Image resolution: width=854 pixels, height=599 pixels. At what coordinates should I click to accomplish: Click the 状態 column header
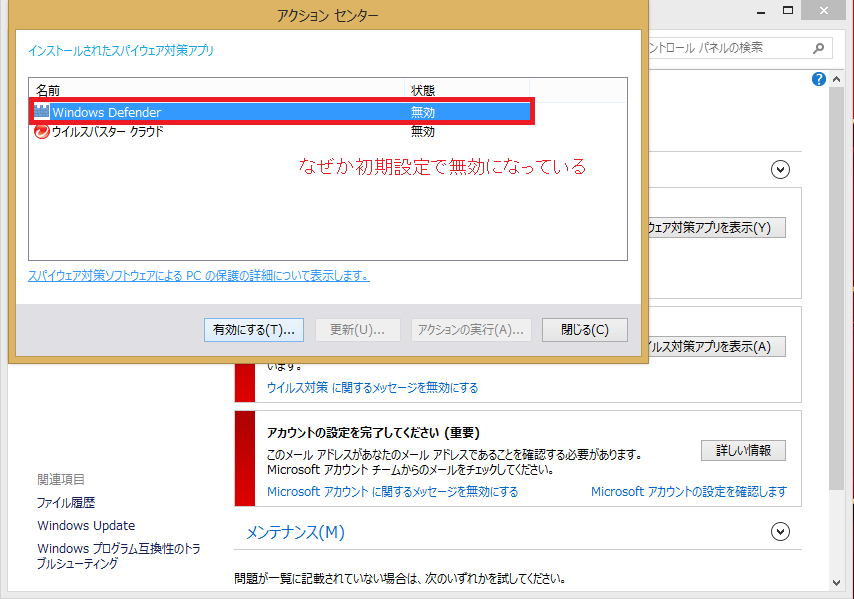pos(467,90)
